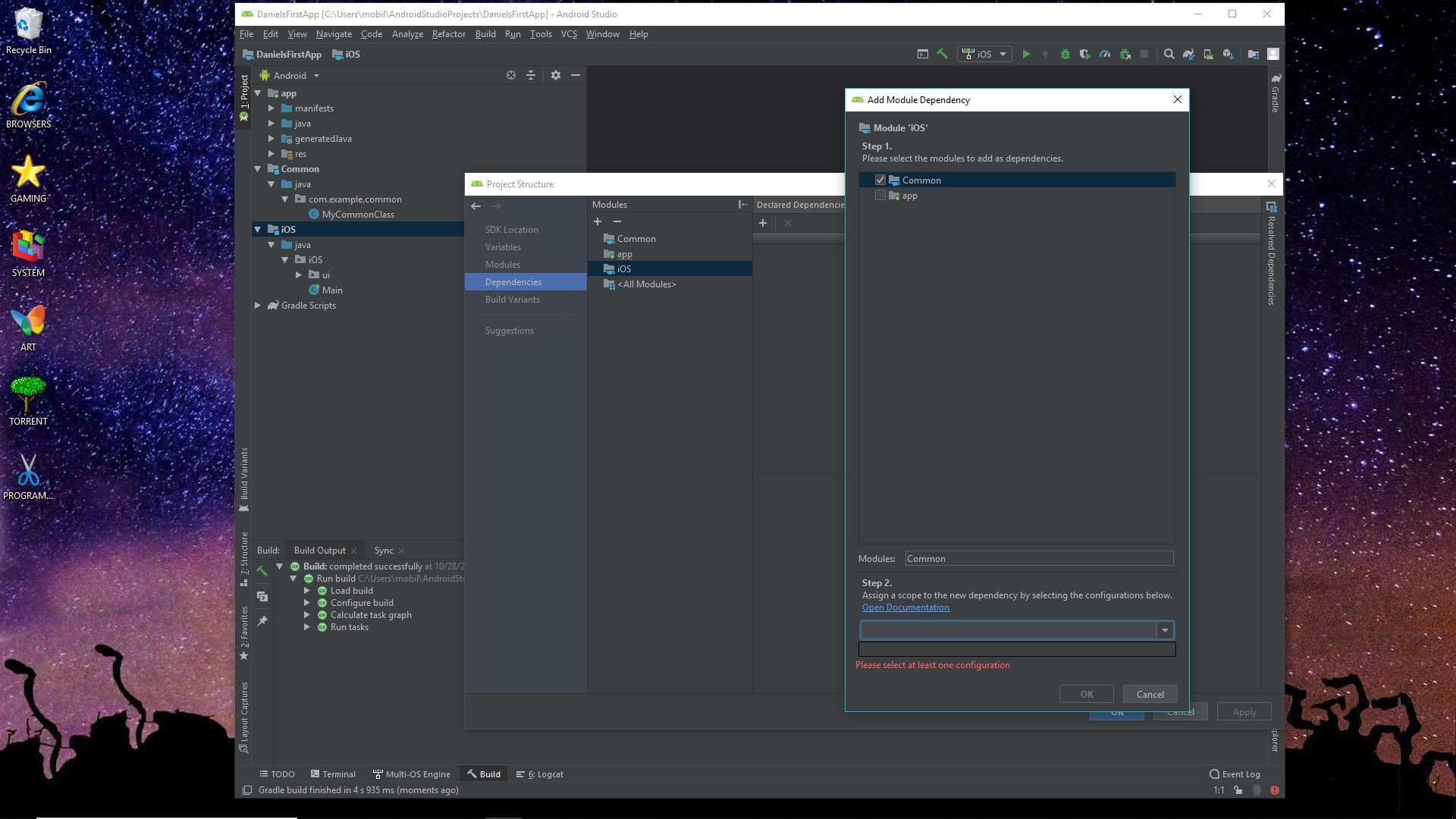Select MyCommonClass in project tree
1456x819 pixels.
point(358,215)
